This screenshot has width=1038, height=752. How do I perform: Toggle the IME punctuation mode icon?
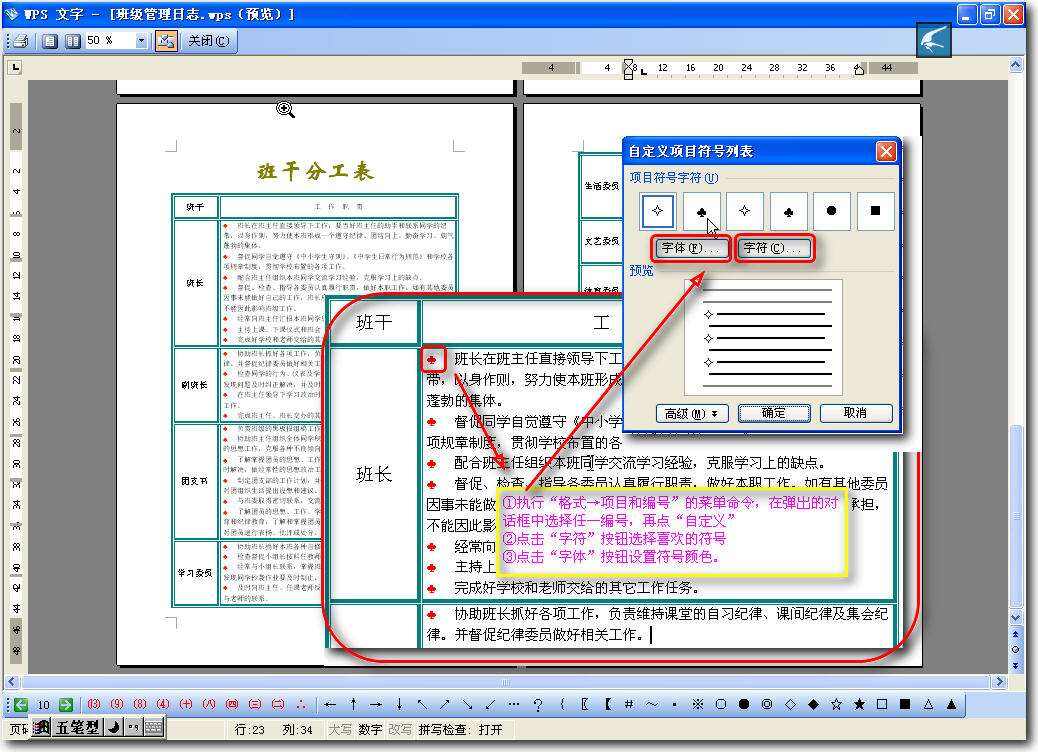click(133, 728)
